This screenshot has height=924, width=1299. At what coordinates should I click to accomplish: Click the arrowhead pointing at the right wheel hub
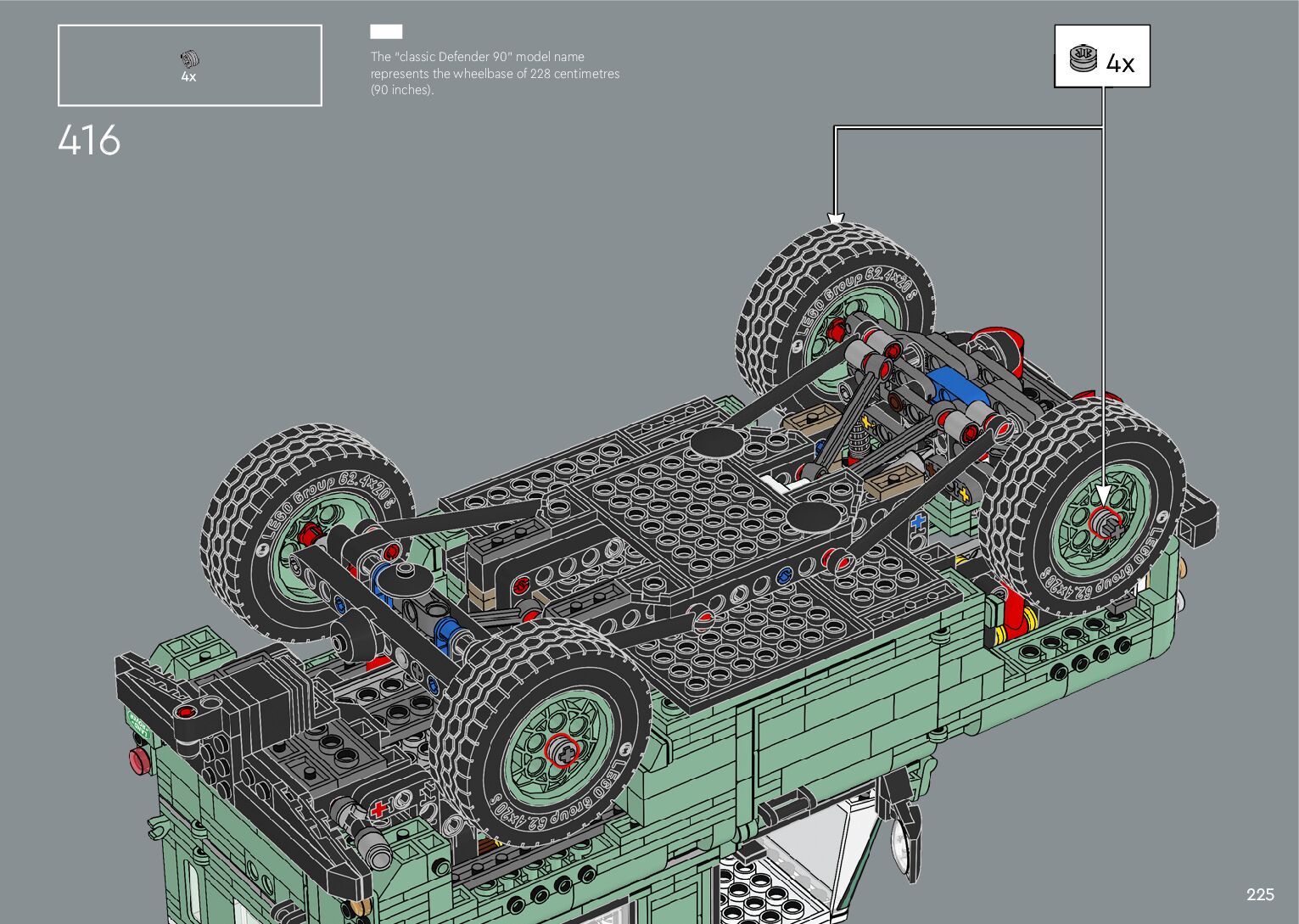1103,496
